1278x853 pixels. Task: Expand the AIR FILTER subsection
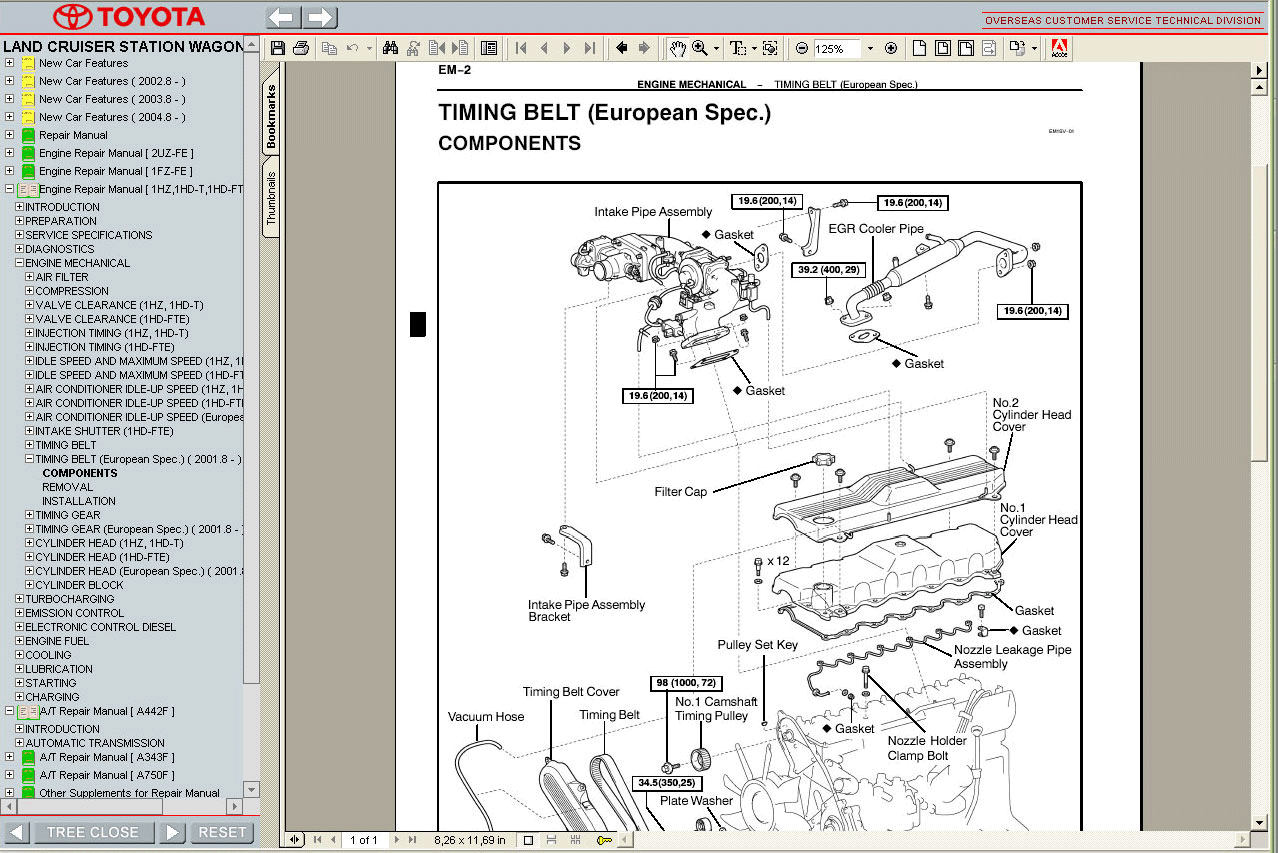[30, 277]
